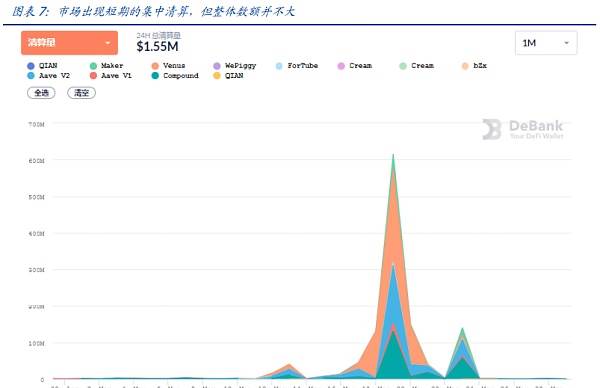Toggle the Maker series legend
The height and width of the screenshot is (388, 600).
pyautogui.click(x=107, y=66)
